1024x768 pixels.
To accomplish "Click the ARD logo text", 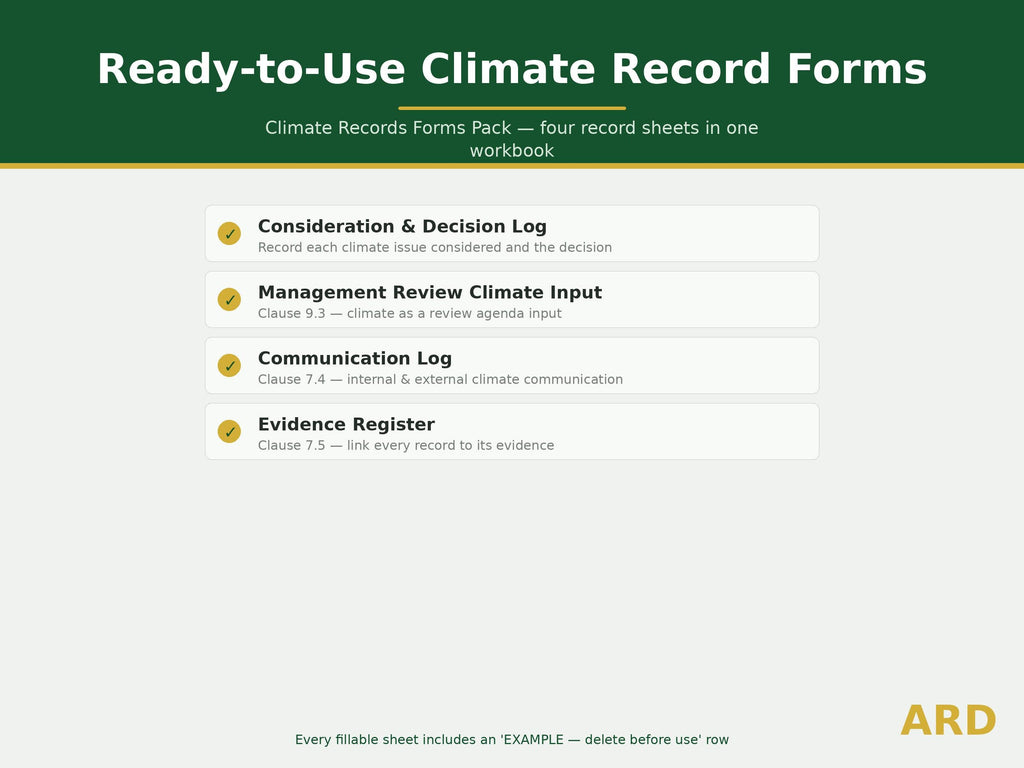I will [x=948, y=721].
